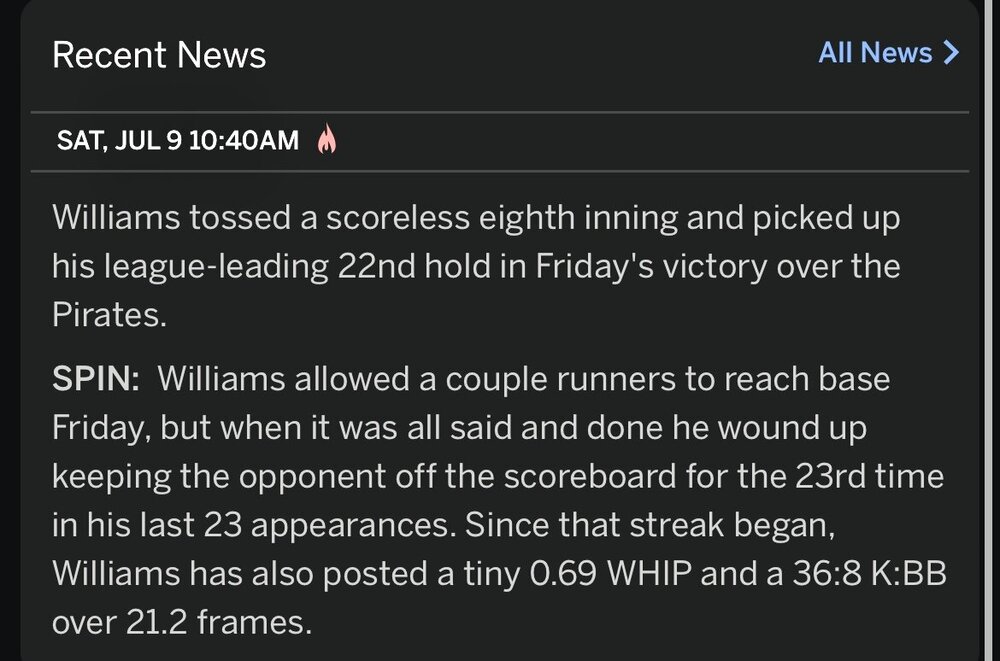Click the chevron arrow beside All News

(x=951, y=53)
